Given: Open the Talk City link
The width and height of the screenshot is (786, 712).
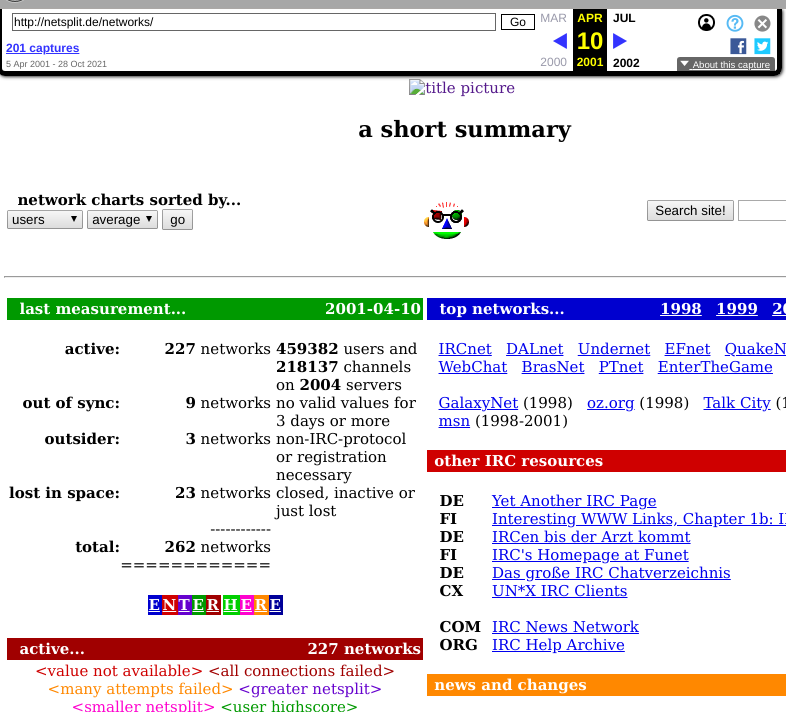Looking at the screenshot, I should point(737,403).
